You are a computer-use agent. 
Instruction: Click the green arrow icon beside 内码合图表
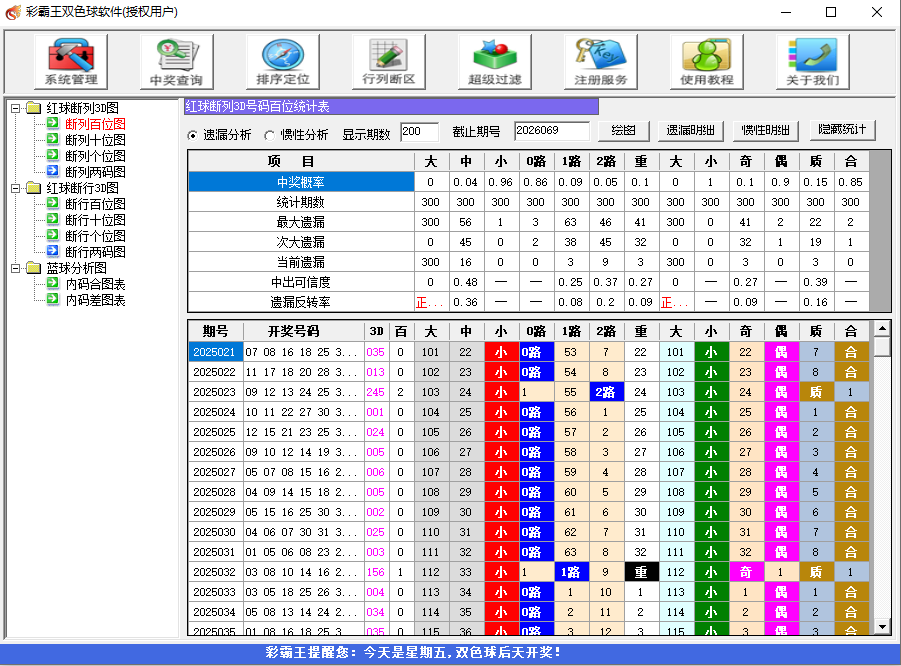53,283
